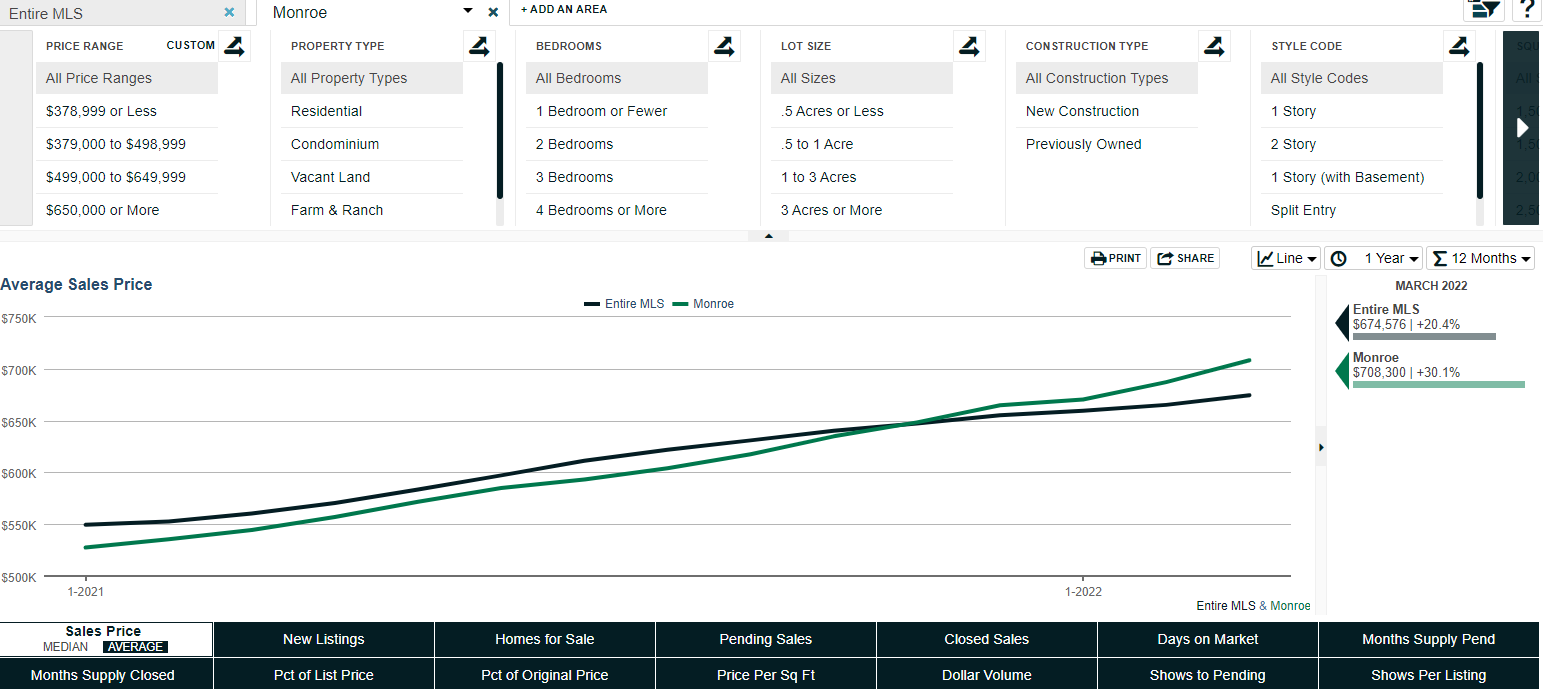Switch to the Days on Market tab
1543x689 pixels.
click(x=1208, y=639)
